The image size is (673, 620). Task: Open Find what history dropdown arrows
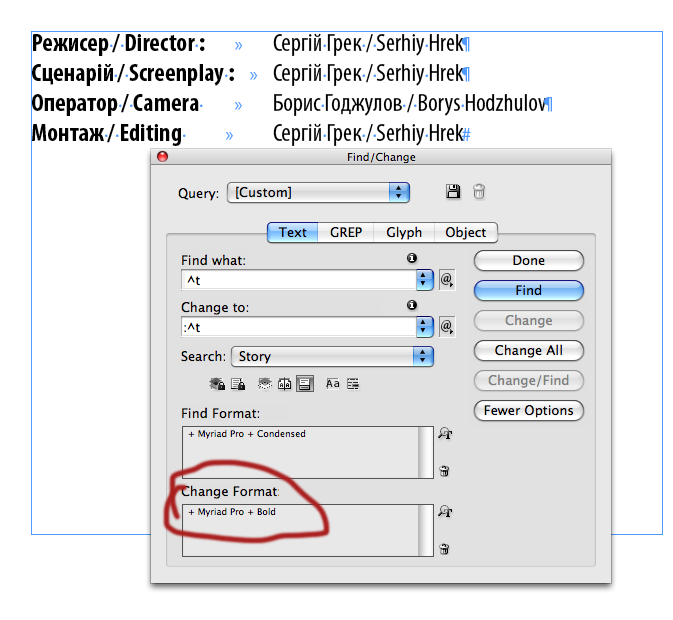pyautogui.click(x=424, y=280)
